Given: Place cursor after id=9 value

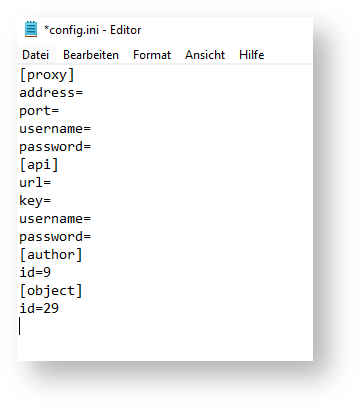Looking at the screenshot, I should tap(51, 272).
